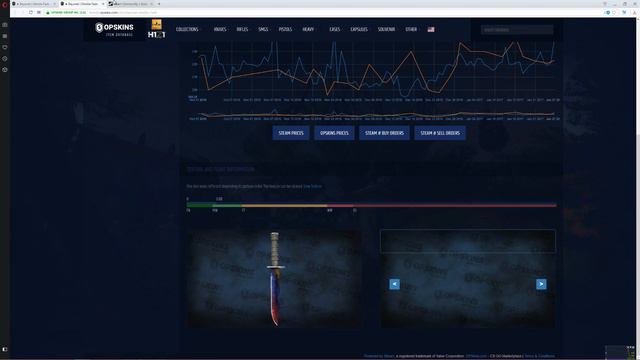Open the camera icon in Opera sidebar
This screenshot has width=640, height=360.
point(4,25)
